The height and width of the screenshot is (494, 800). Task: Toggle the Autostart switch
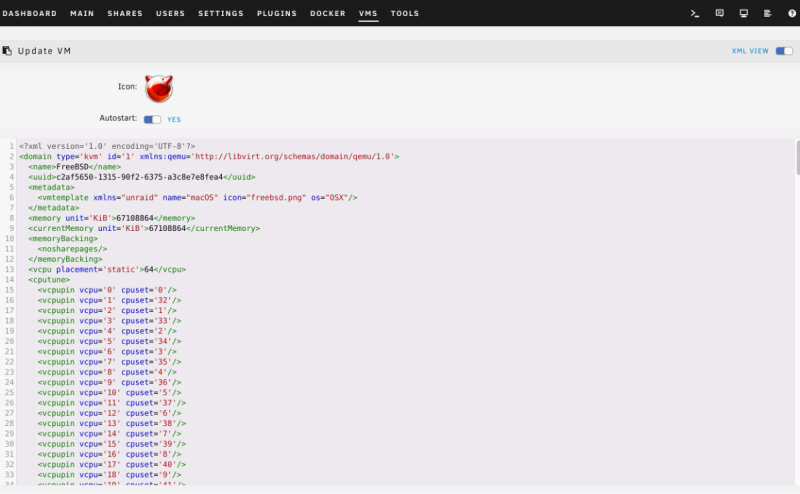(152, 119)
